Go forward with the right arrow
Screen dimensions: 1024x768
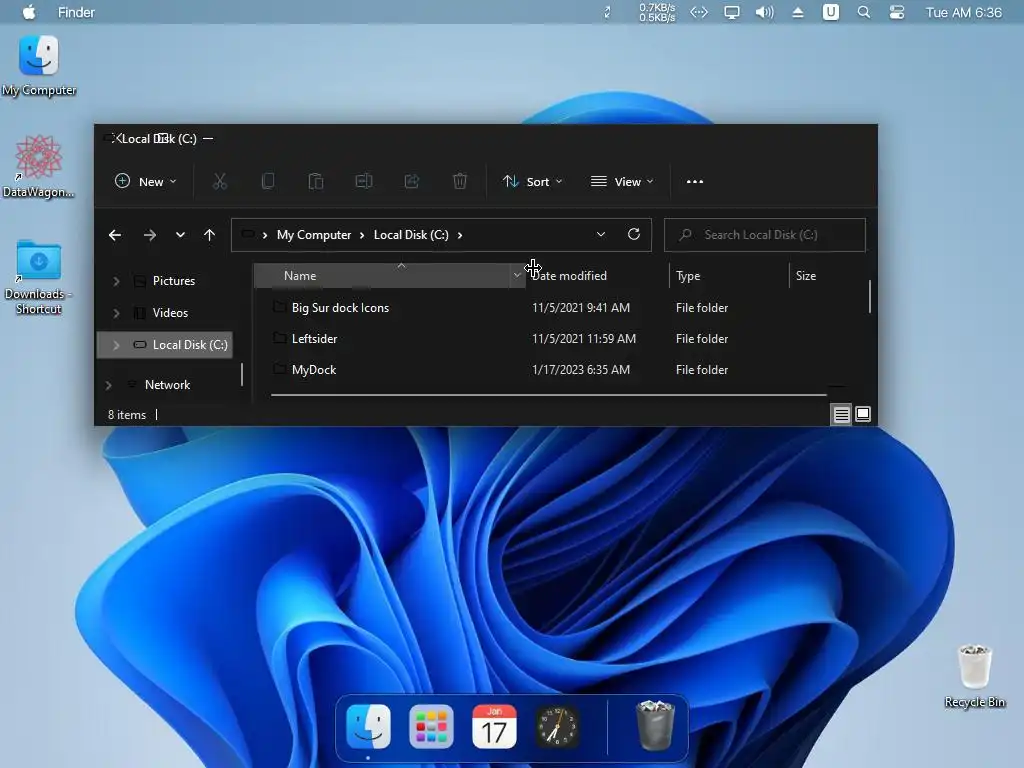(150, 235)
